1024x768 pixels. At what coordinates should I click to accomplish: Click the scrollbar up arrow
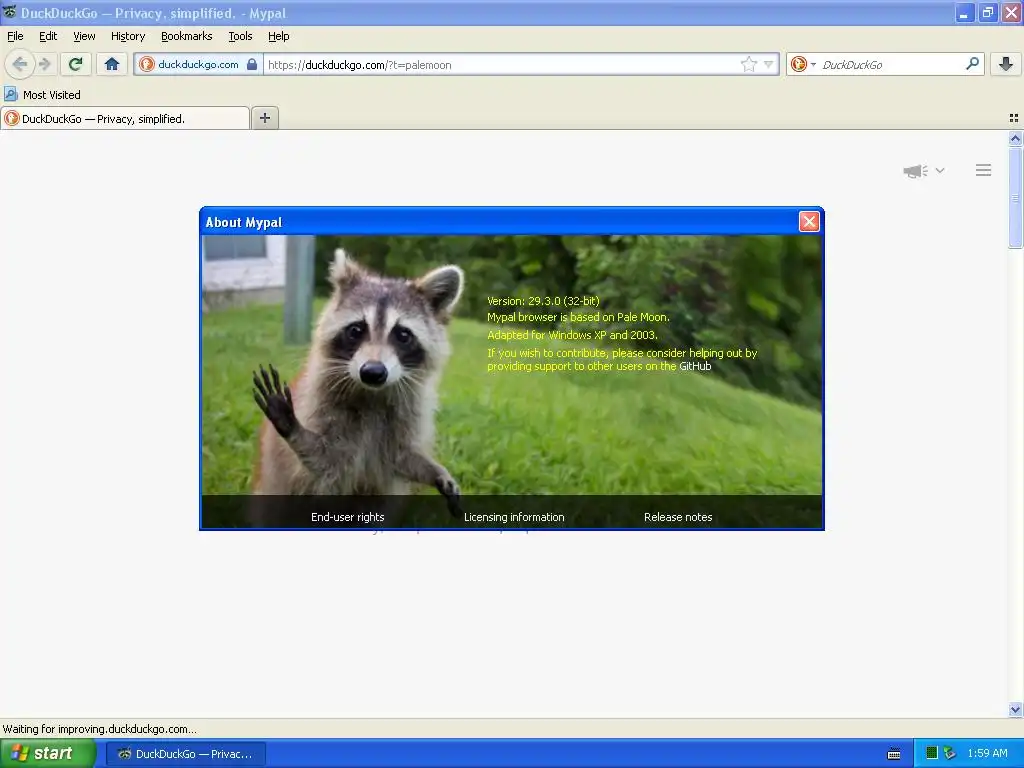click(1015, 138)
